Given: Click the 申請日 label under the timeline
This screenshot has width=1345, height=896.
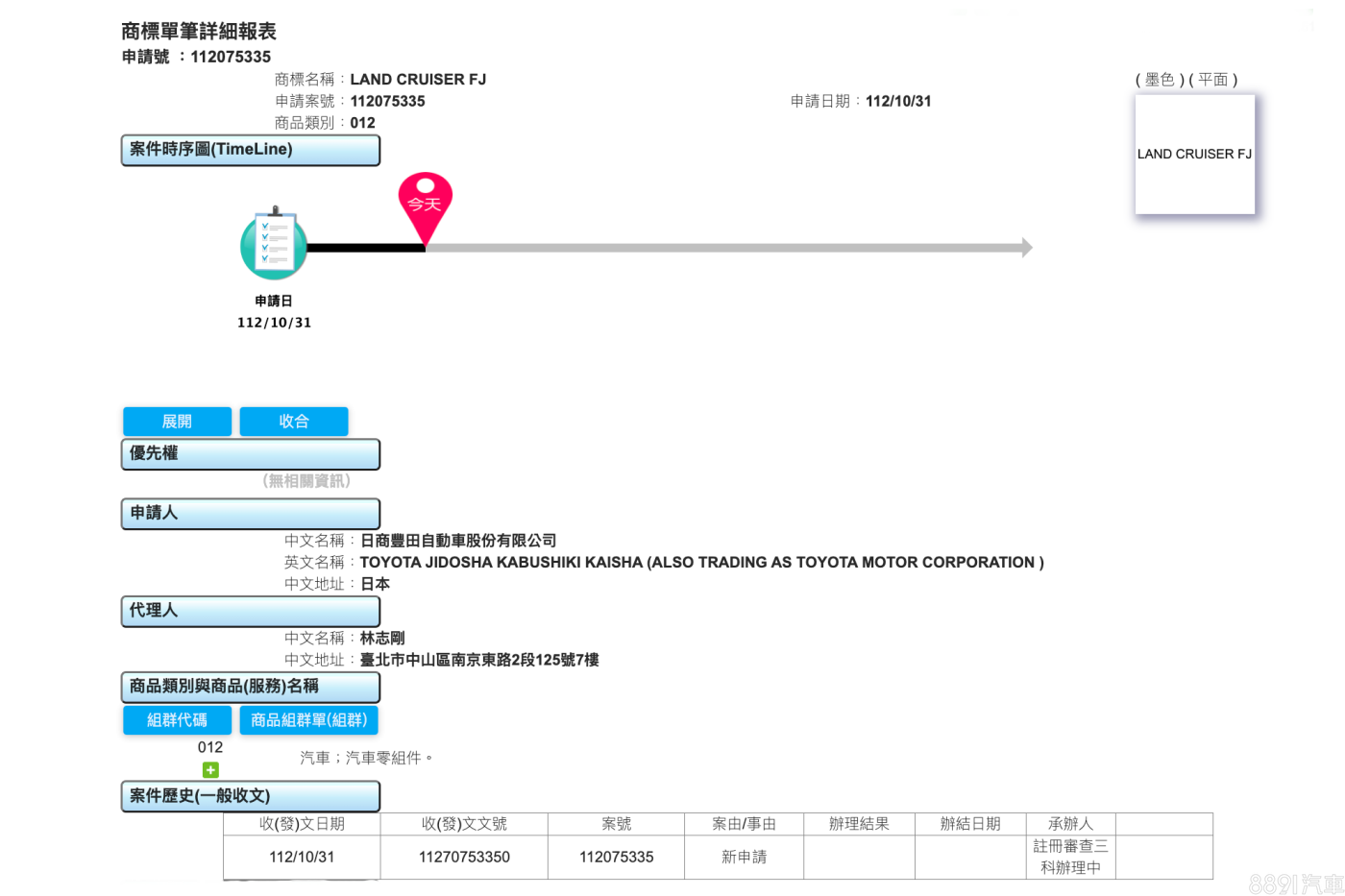Looking at the screenshot, I should 274,302.
